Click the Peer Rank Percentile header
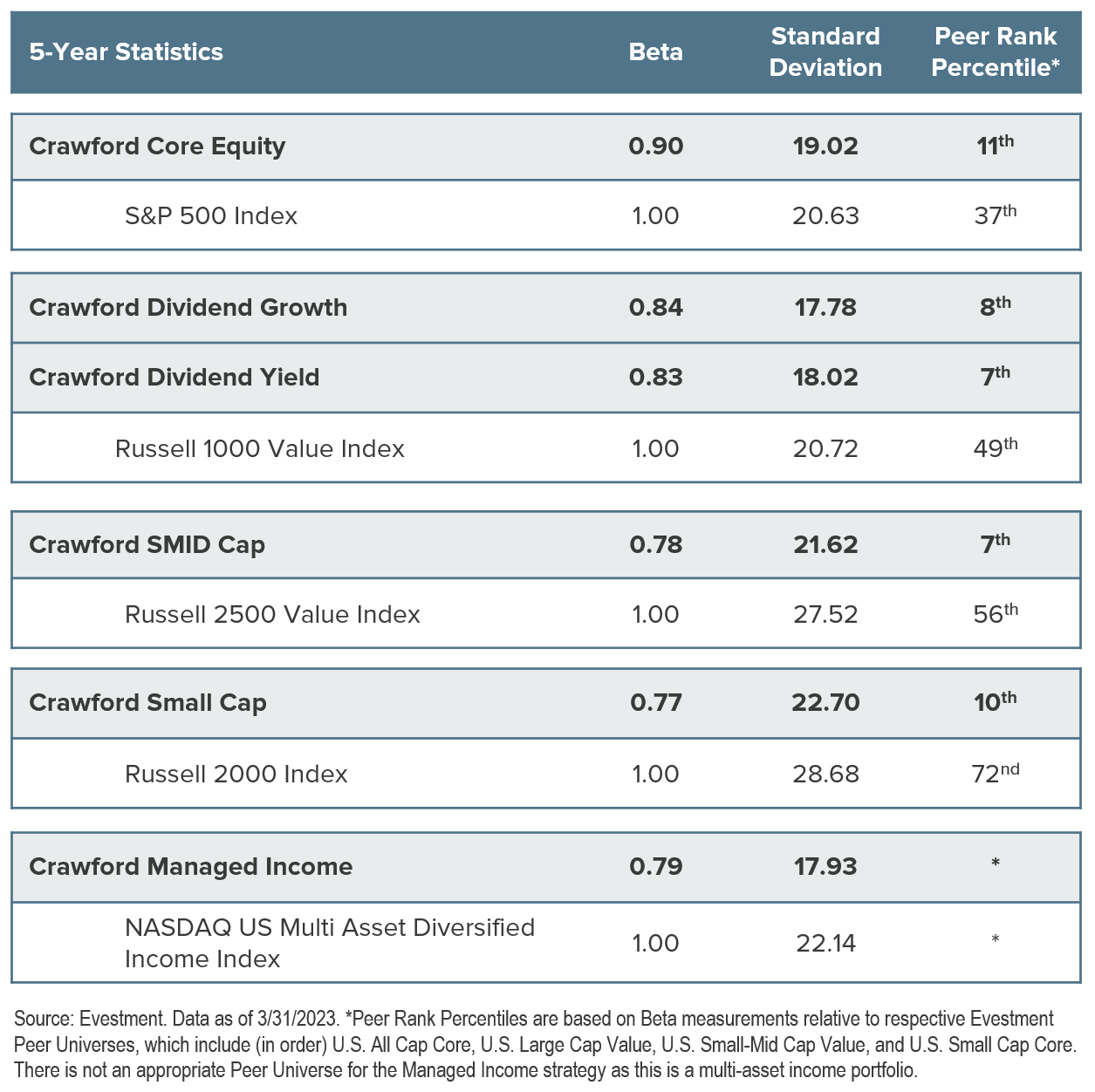The width and height of the screenshot is (1095, 1092). tap(995, 52)
